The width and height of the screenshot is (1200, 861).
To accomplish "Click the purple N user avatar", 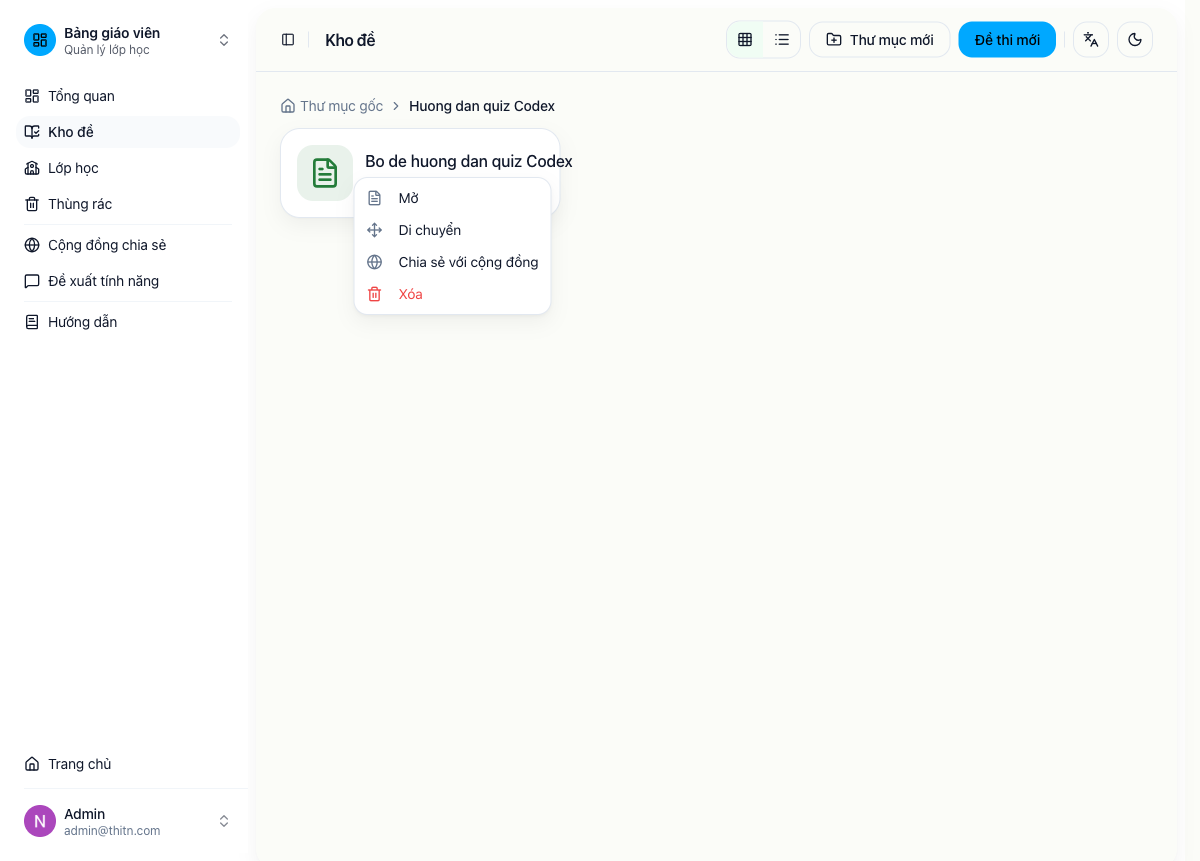I will (x=40, y=821).
